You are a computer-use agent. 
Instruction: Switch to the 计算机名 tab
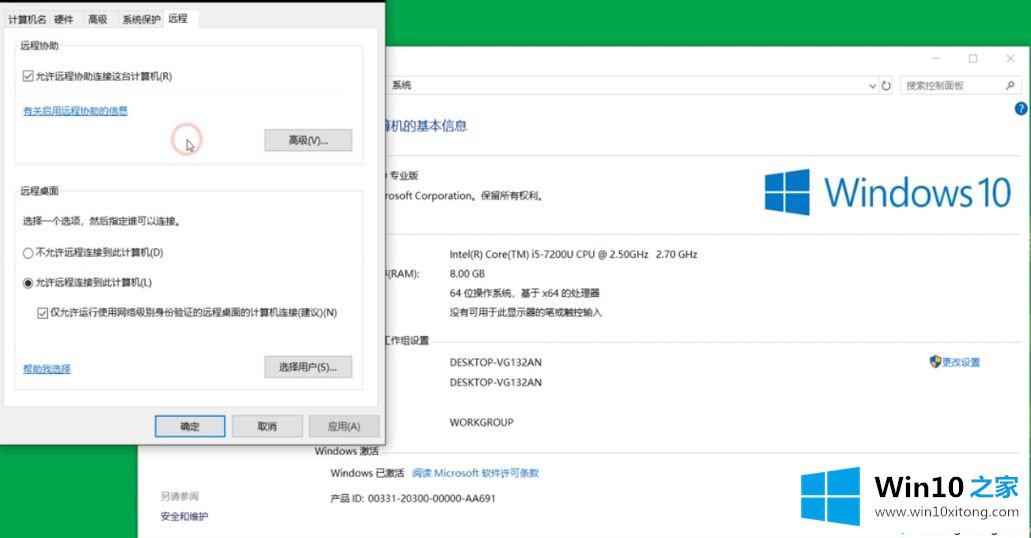(27, 19)
